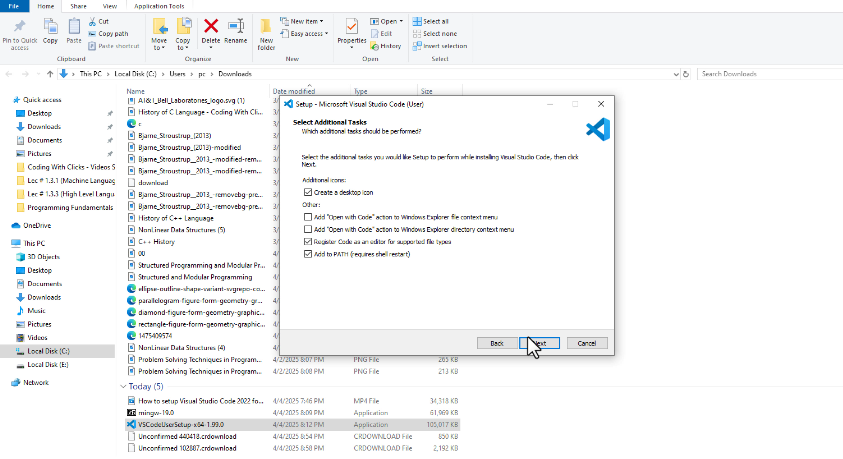The width and height of the screenshot is (843, 459).
Task: Toggle Add to PATH checkbox
Action: (x=308, y=254)
